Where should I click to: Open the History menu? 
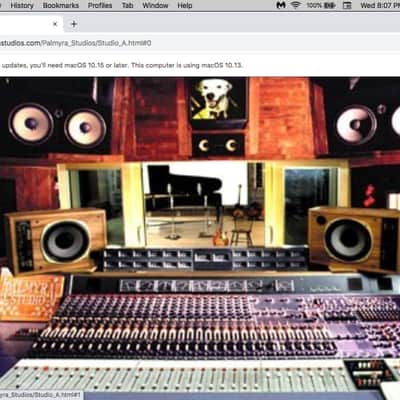(x=22, y=6)
